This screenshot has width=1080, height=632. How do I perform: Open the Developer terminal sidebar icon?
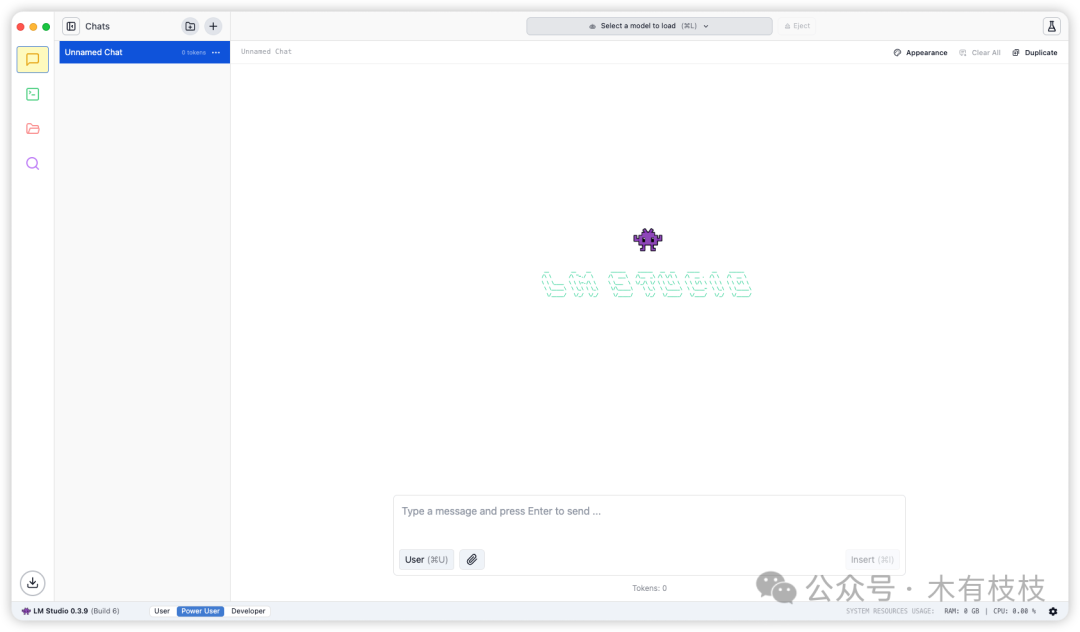[32, 94]
